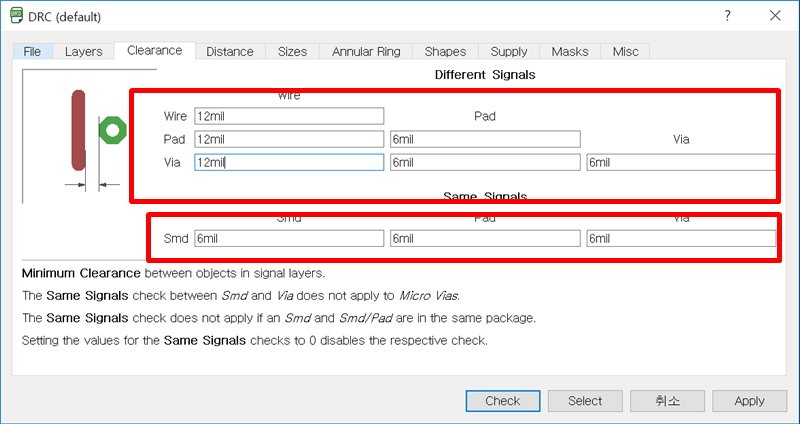Open the Misc tab

click(x=626, y=51)
